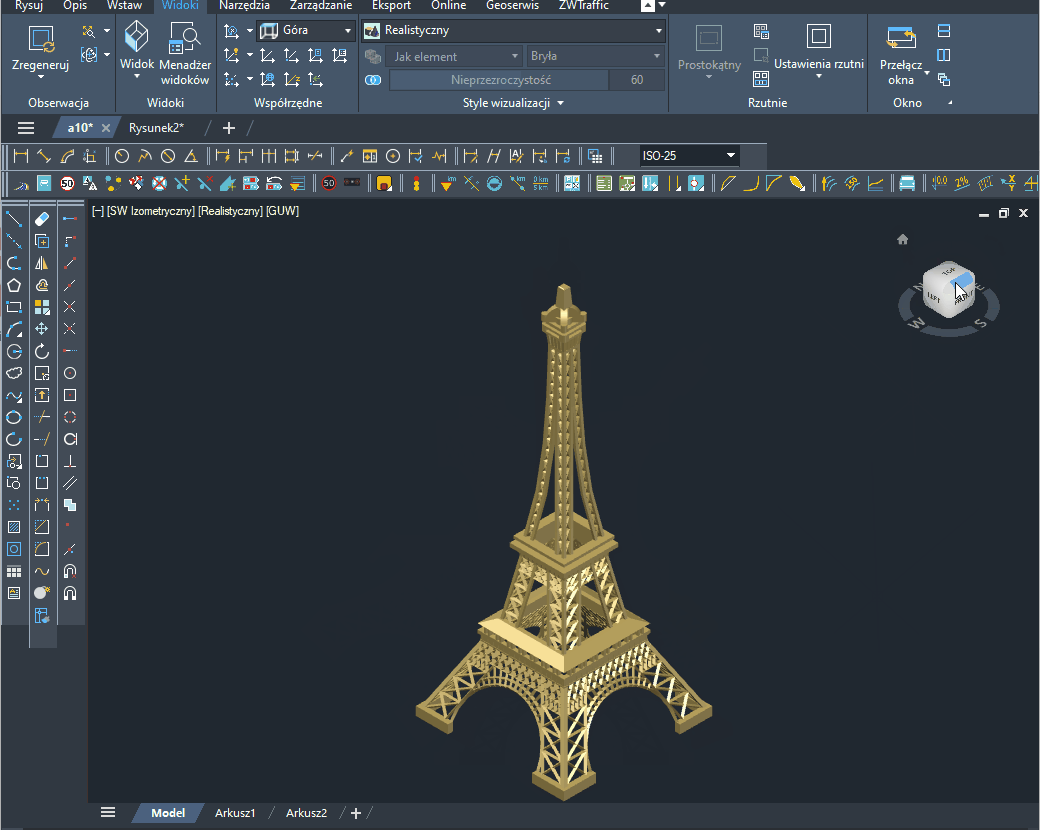Select the Mirror tool
The width and height of the screenshot is (1040, 830).
42,263
